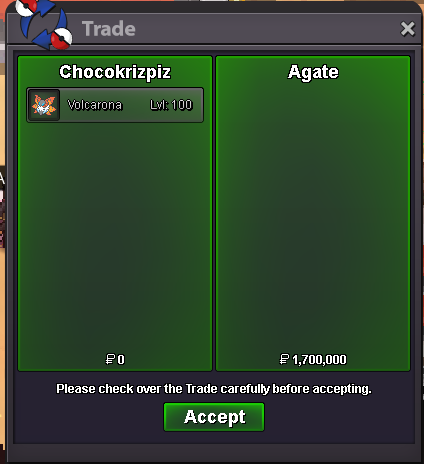Select the Volcarona name in trade slot
Screen dimensions: 424x464
click(95, 105)
